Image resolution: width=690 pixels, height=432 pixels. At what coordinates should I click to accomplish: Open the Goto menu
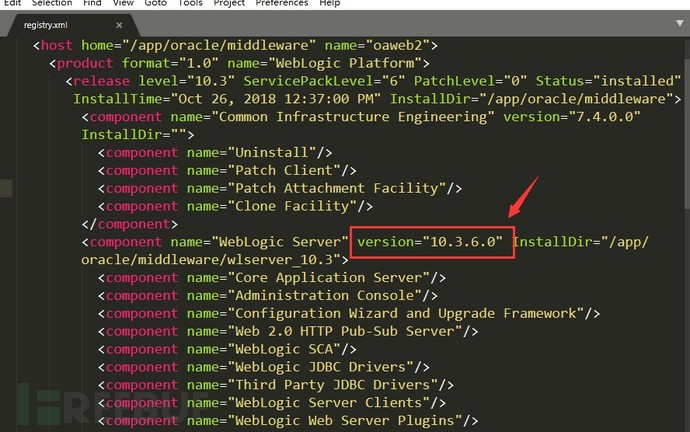coord(156,3)
